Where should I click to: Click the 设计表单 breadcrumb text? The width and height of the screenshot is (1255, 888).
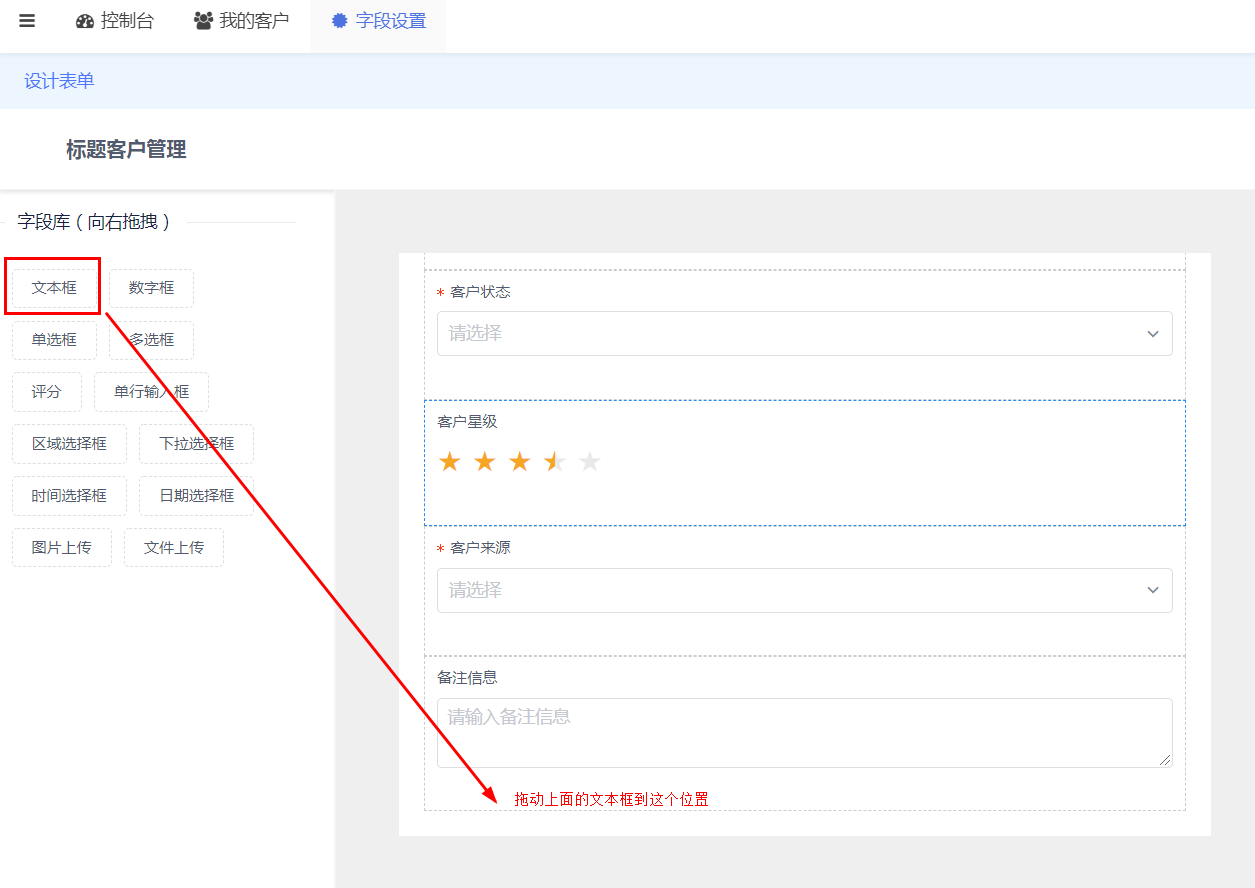(59, 81)
